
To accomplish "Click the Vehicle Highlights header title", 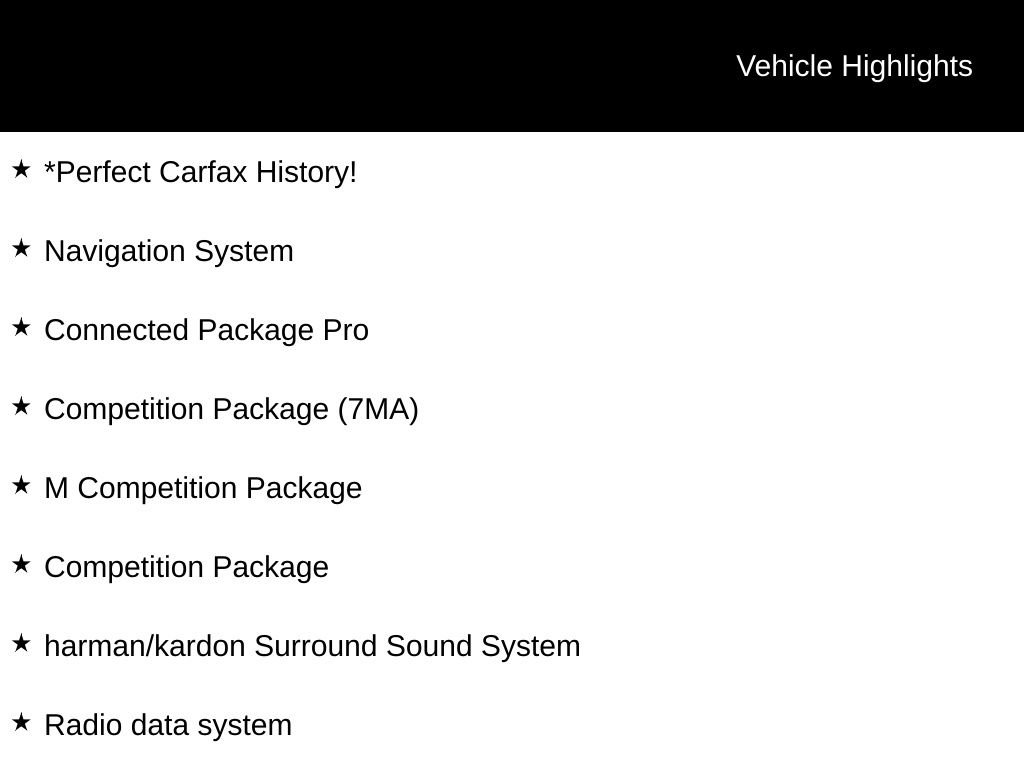I will 854,67.
